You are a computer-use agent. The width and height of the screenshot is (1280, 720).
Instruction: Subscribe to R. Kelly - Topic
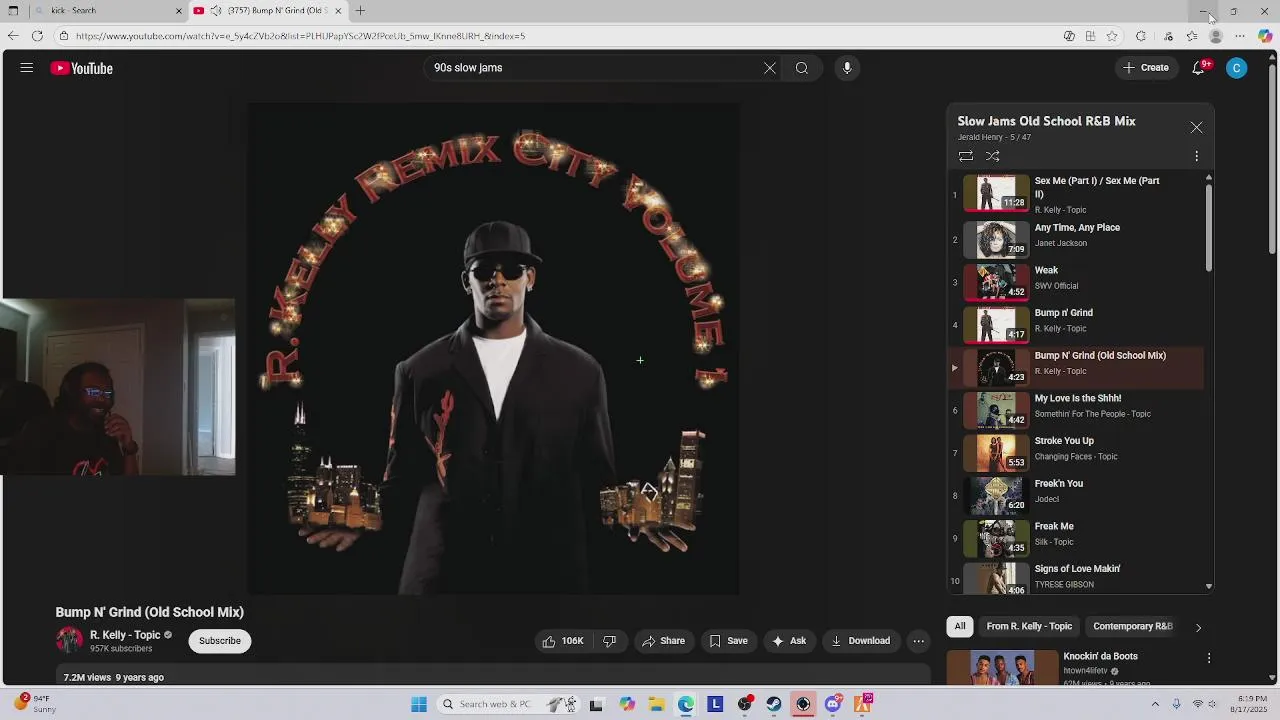point(220,641)
